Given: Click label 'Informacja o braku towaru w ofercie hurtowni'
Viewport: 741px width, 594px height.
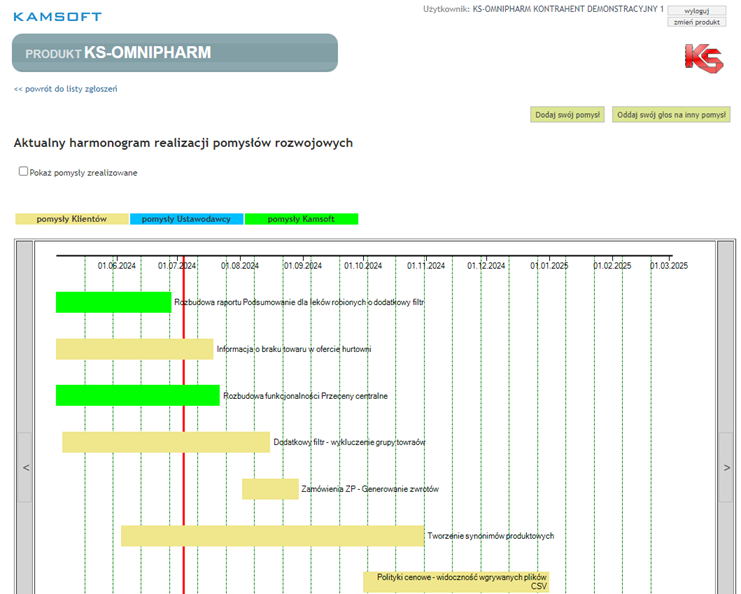Looking at the screenshot, I should point(294,349).
